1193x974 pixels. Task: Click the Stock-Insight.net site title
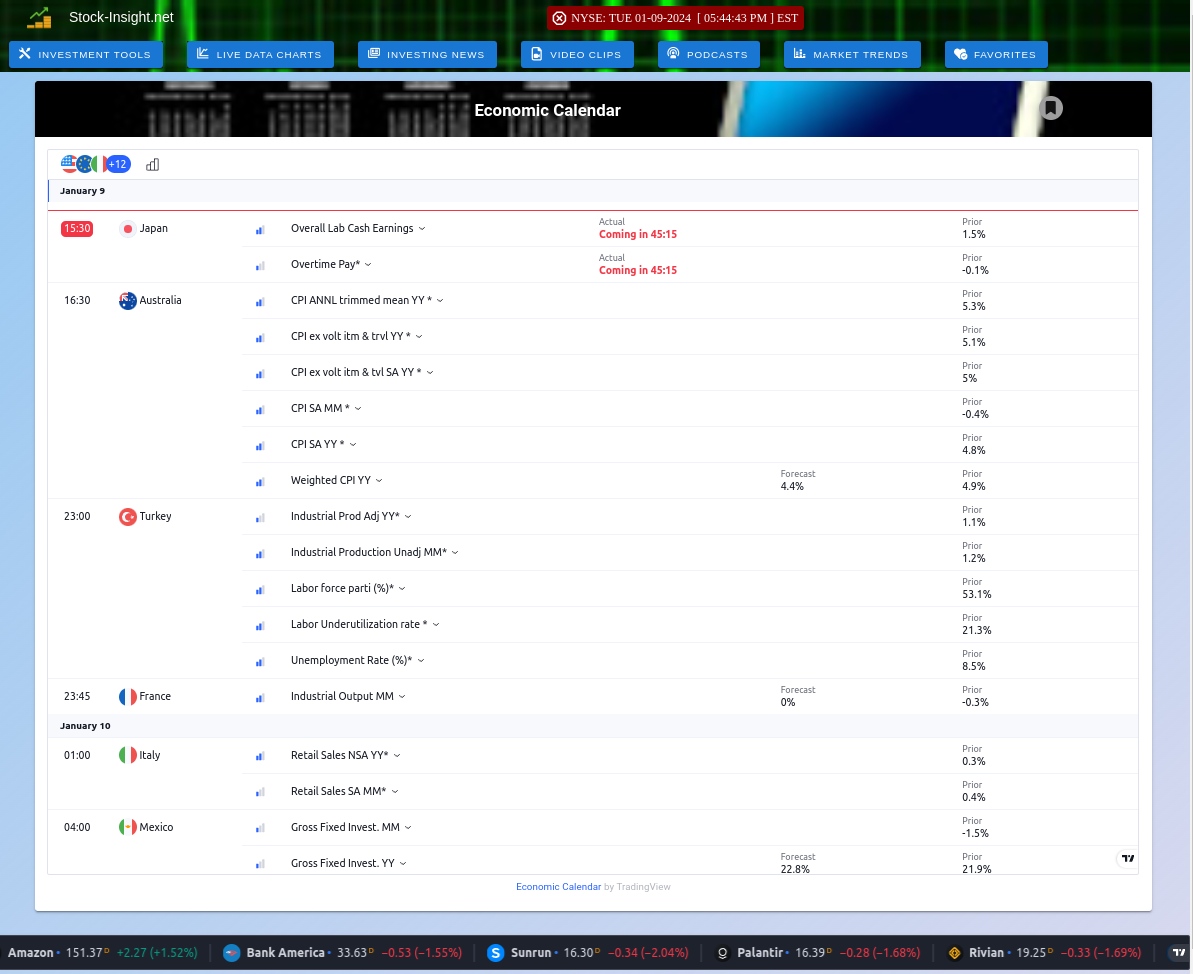tap(121, 17)
